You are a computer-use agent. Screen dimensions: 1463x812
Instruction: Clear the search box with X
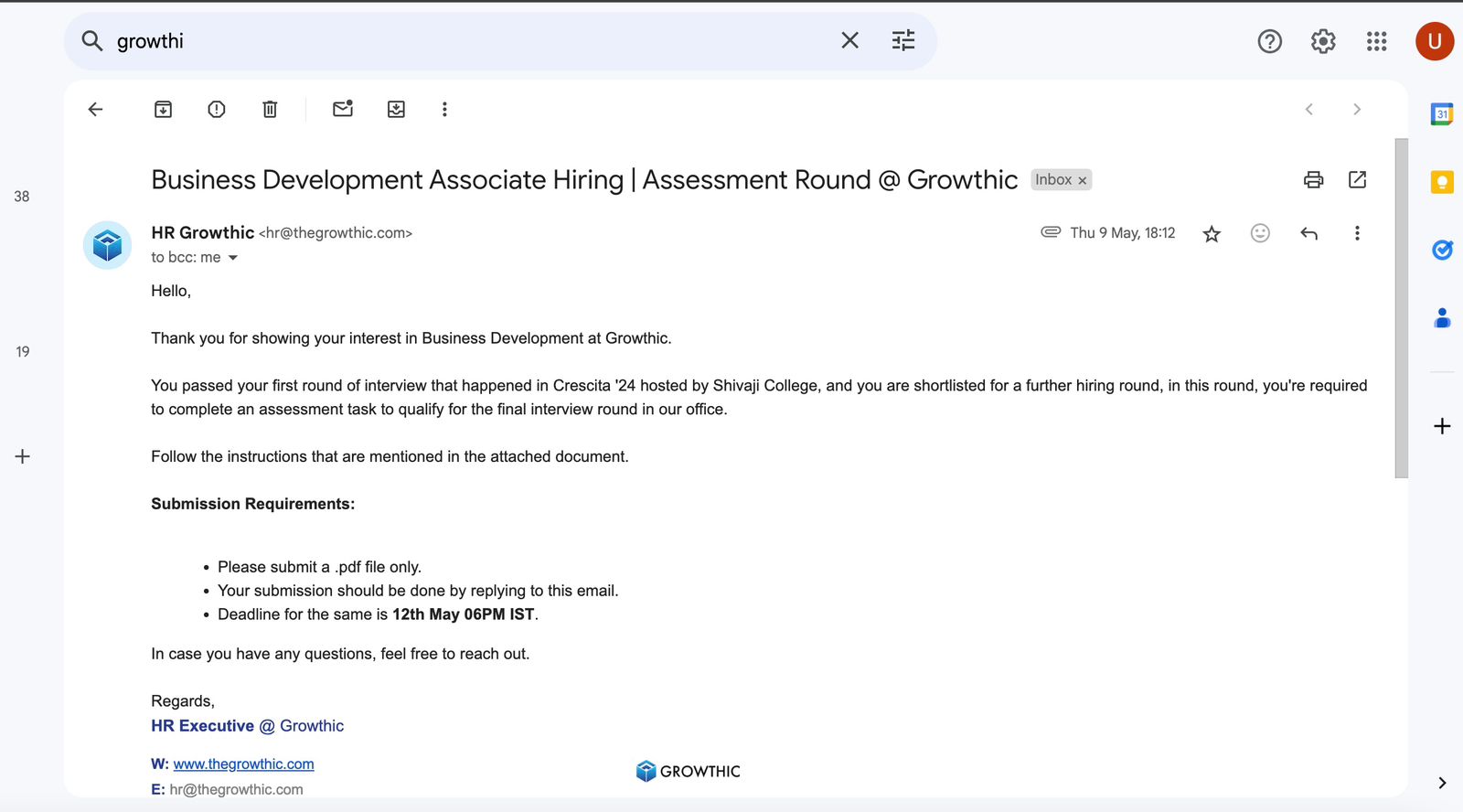tap(850, 40)
